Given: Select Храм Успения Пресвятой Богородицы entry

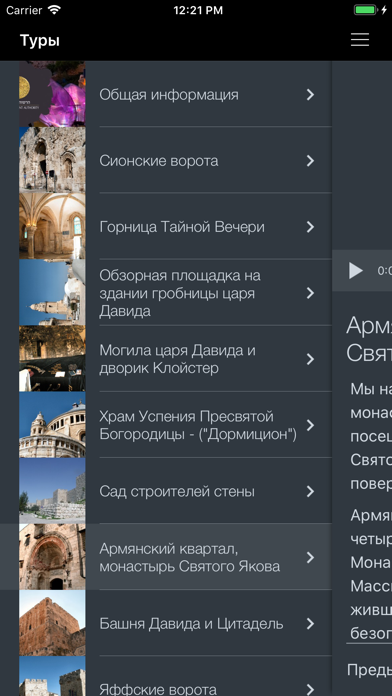Looking at the screenshot, I should tap(175, 425).
